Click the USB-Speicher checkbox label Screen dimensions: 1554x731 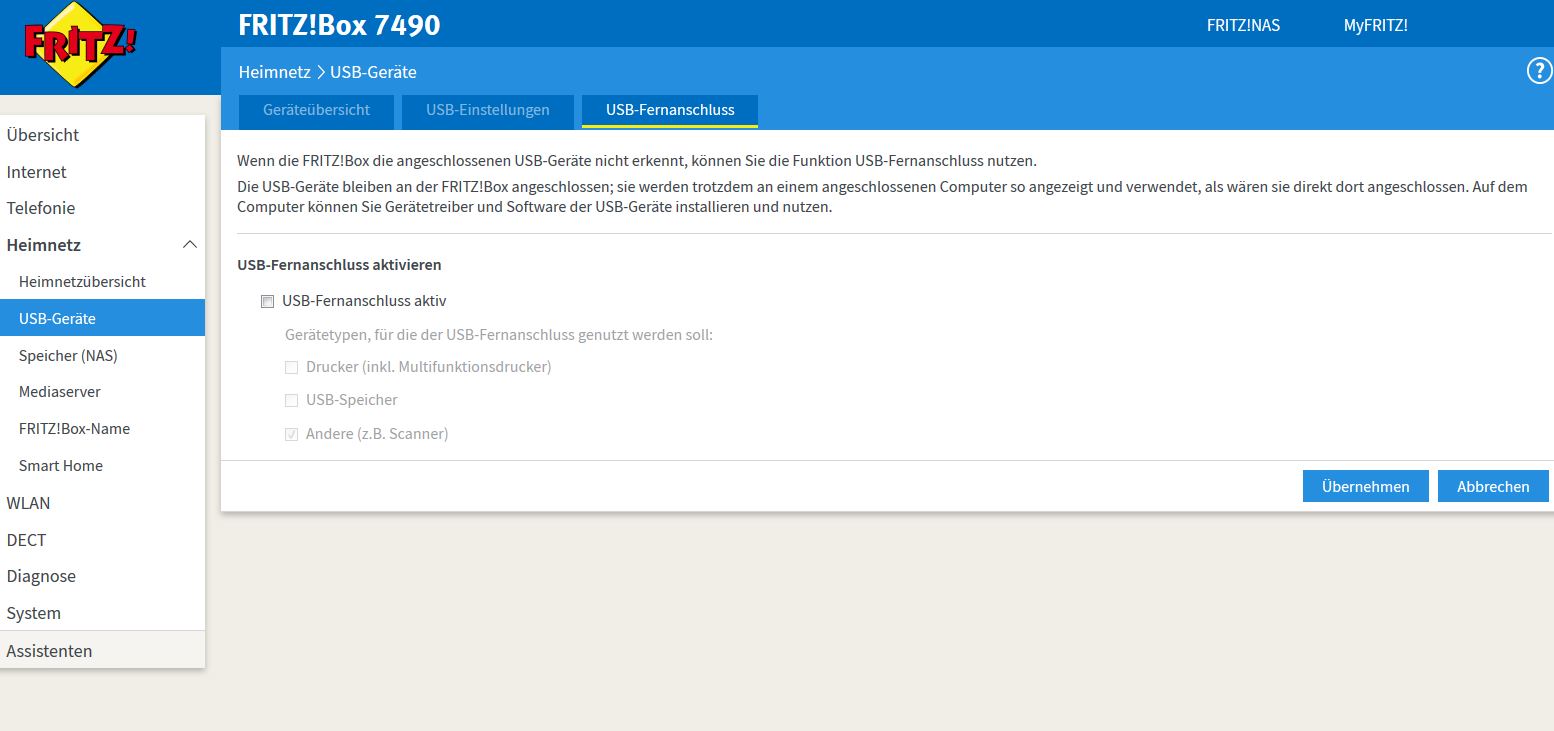pos(352,400)
